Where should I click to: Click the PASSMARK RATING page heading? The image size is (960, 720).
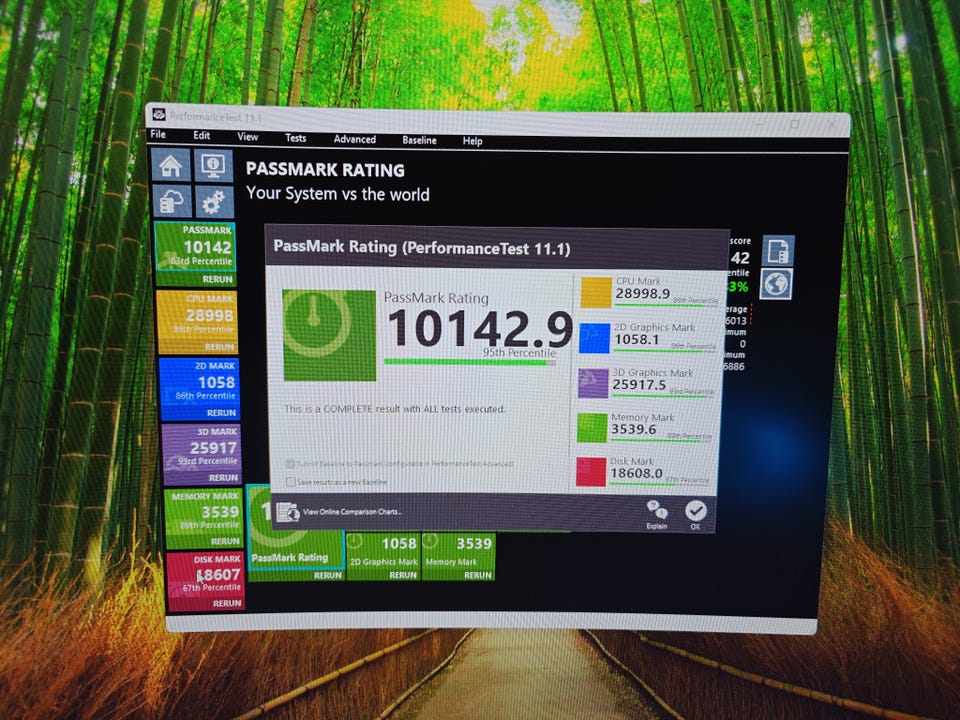tap(325, 170)
